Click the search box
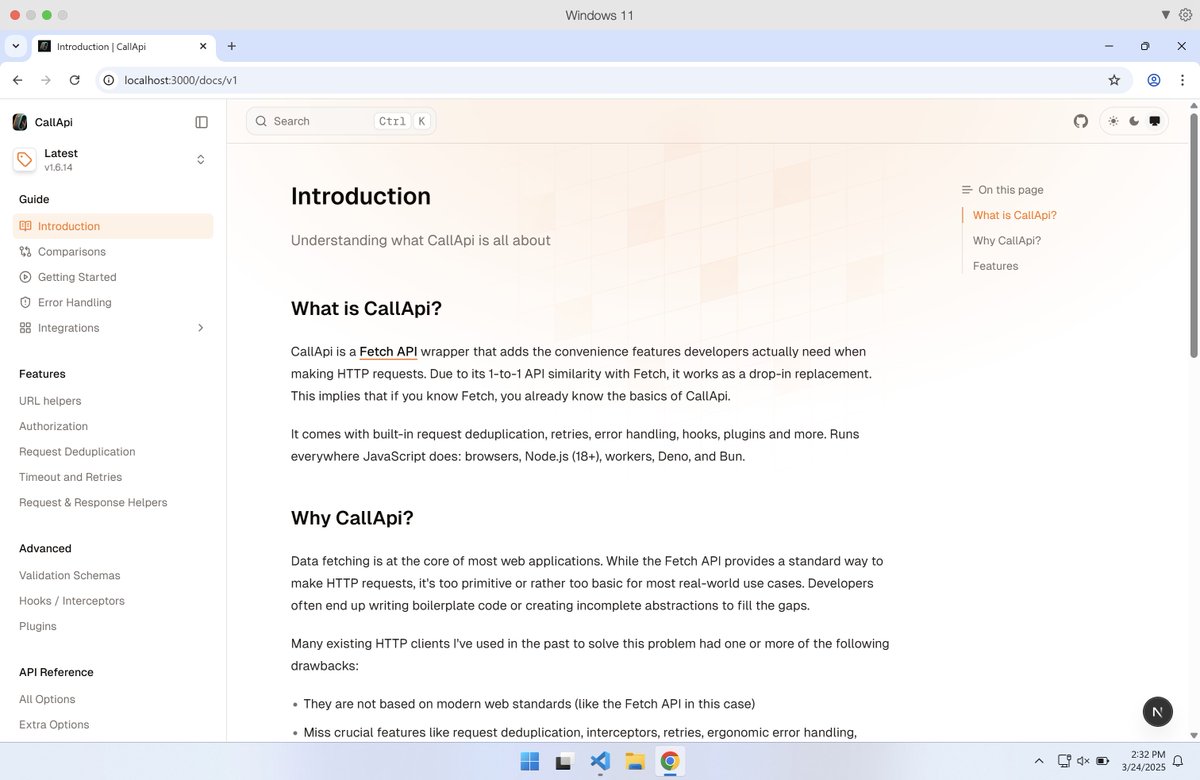Viewport: 1200px width, 780px height. pyautogui.click(x=341, y=121)
